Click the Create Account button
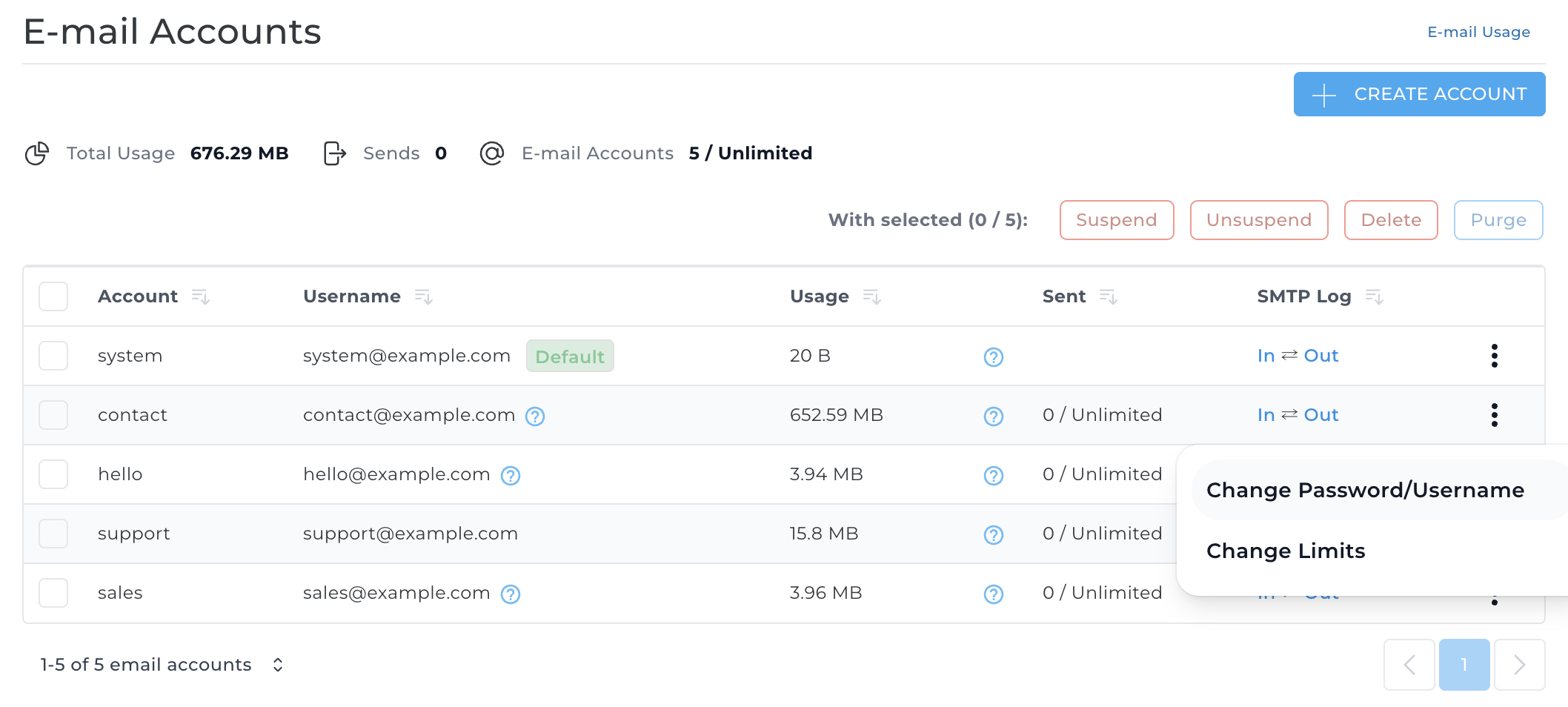The height and width of the screenshot is (707, 1568). pos(1419,94)
